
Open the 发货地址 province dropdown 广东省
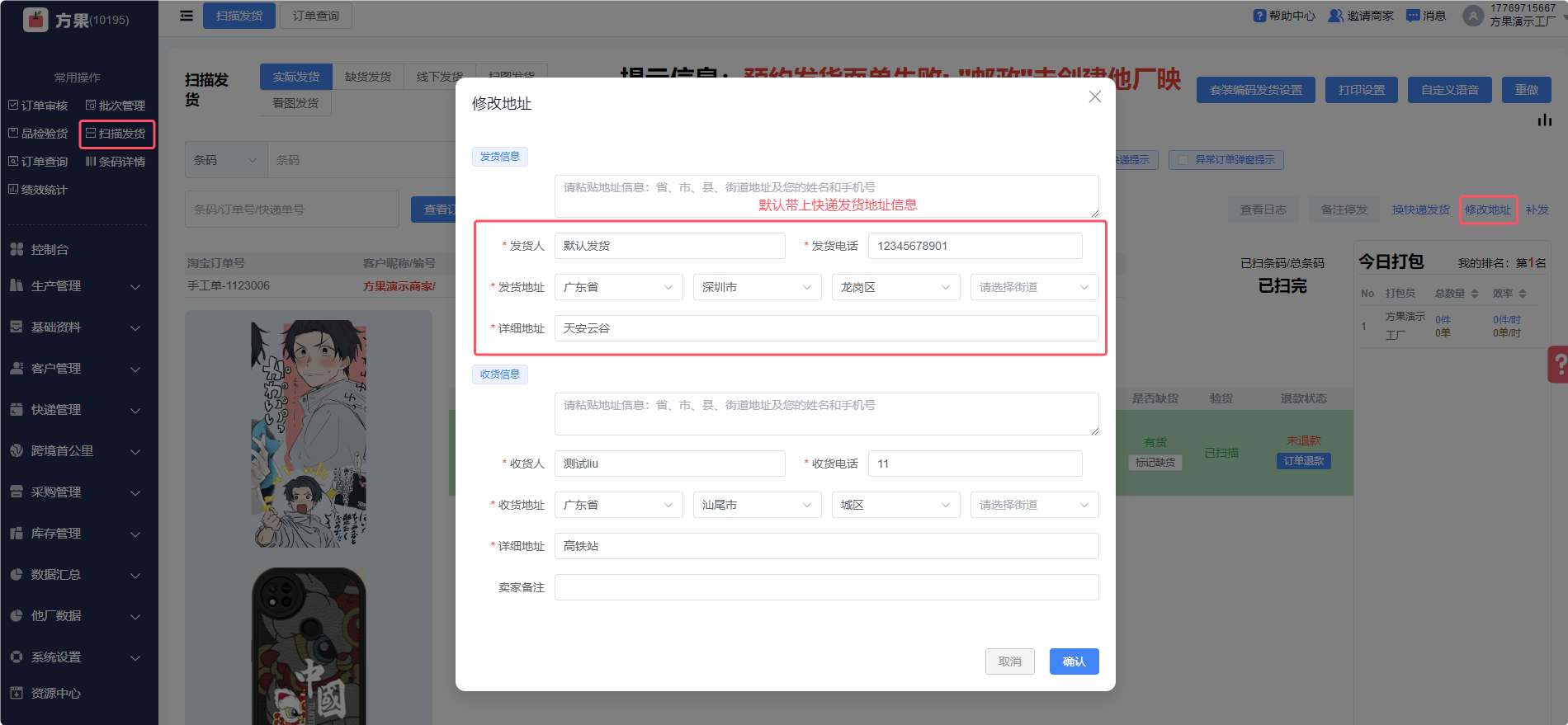[618, 287]
